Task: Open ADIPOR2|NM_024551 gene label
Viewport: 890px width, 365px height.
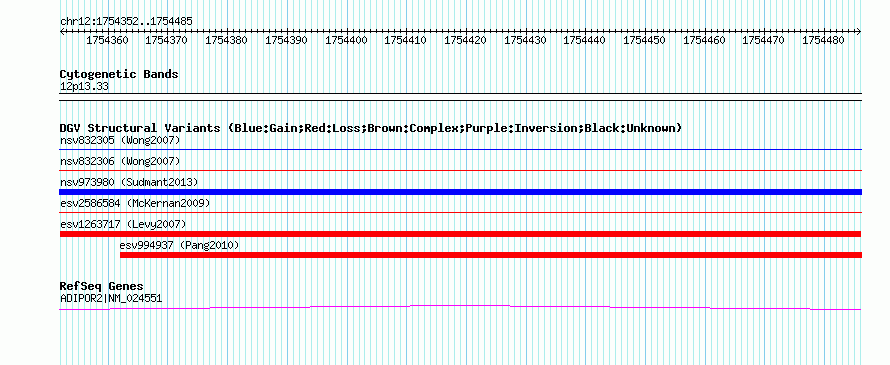Action: (x=111, y=298)
